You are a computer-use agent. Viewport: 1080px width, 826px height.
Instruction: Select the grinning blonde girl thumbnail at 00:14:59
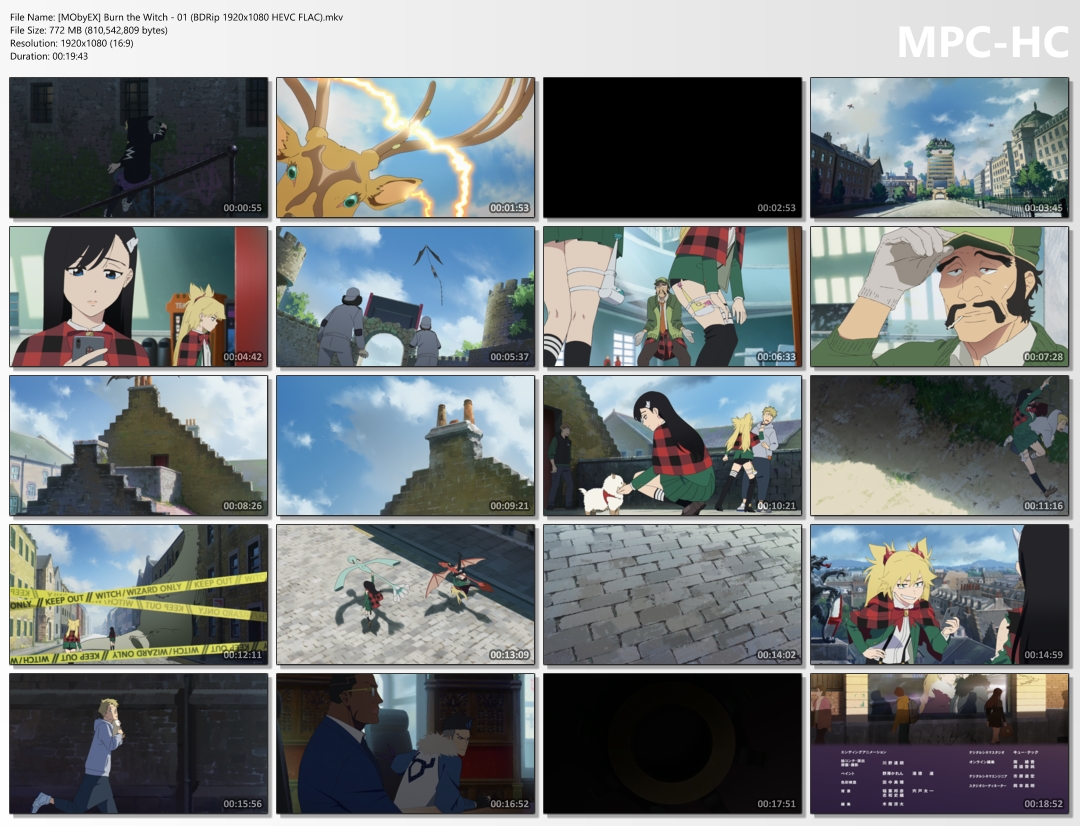pos(939,595)
